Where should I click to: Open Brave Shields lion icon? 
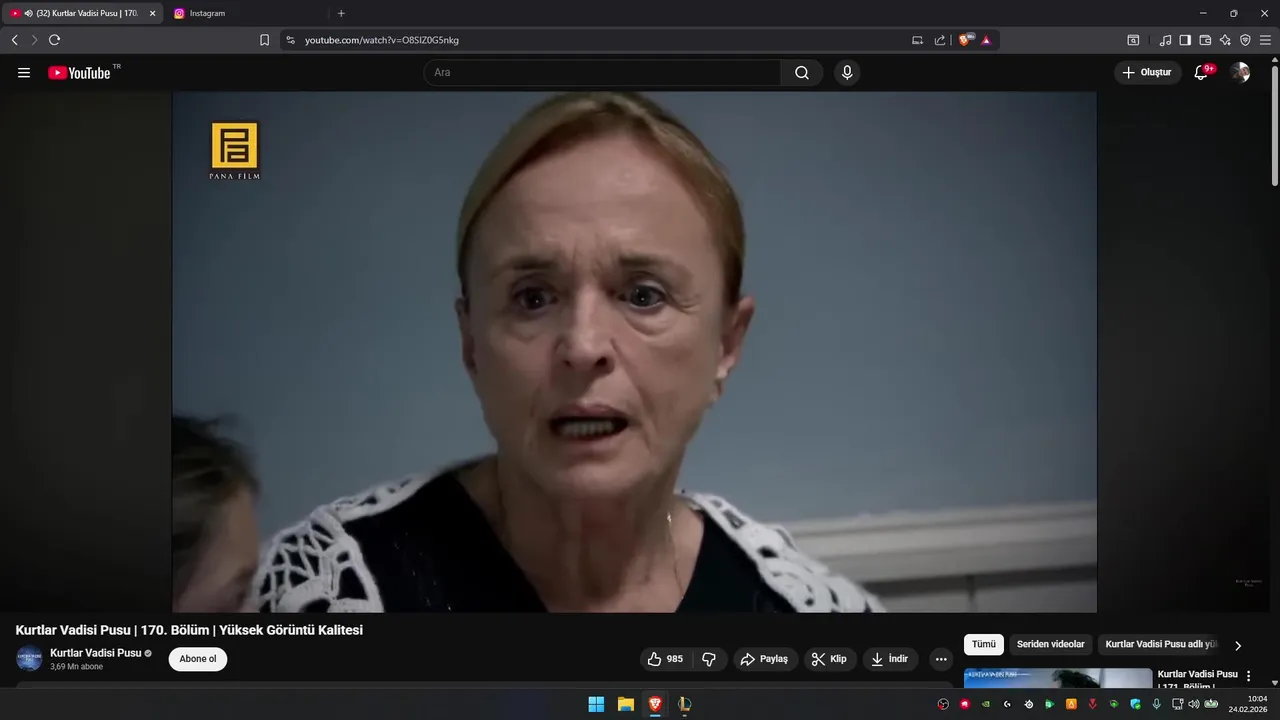(x=965, y=40)
